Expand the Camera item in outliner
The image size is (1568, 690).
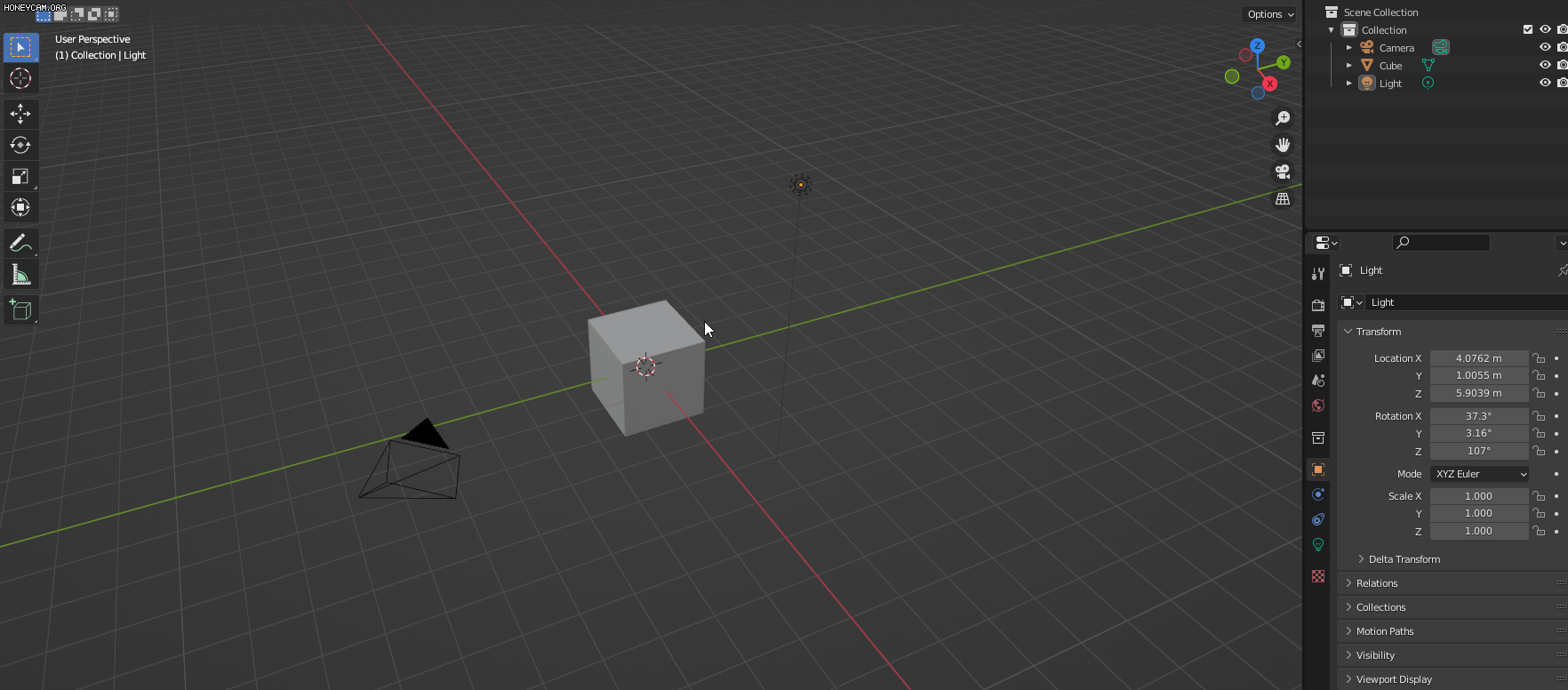click(1349, 48)
